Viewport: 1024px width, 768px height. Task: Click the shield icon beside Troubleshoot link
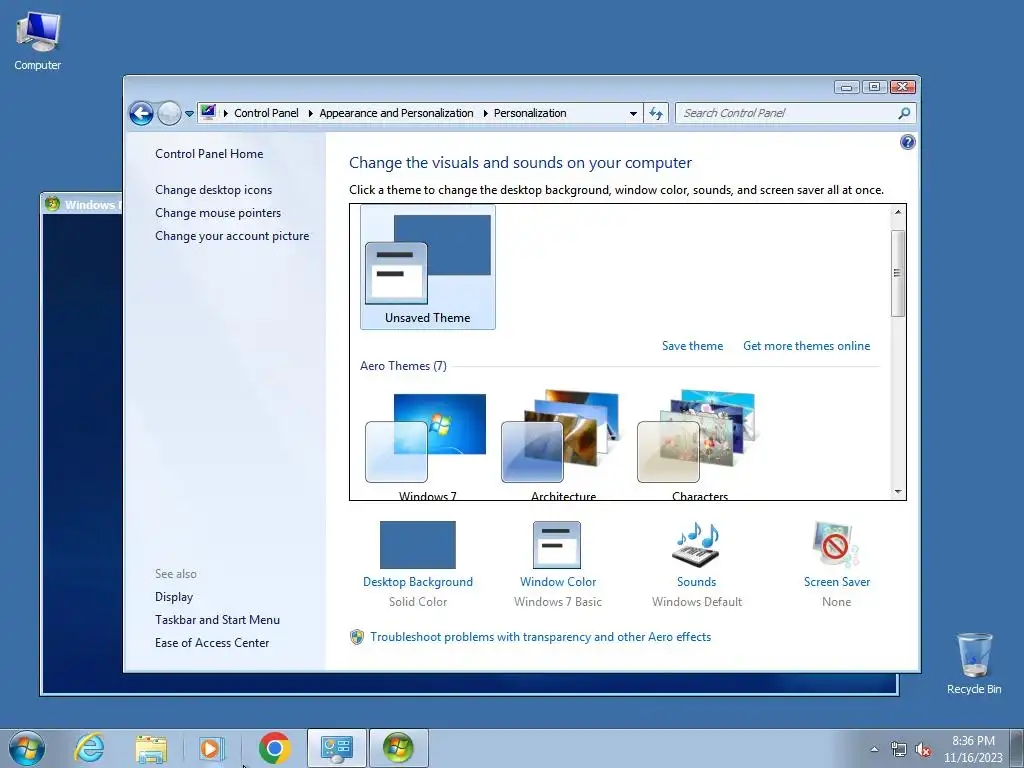[357, 637]
